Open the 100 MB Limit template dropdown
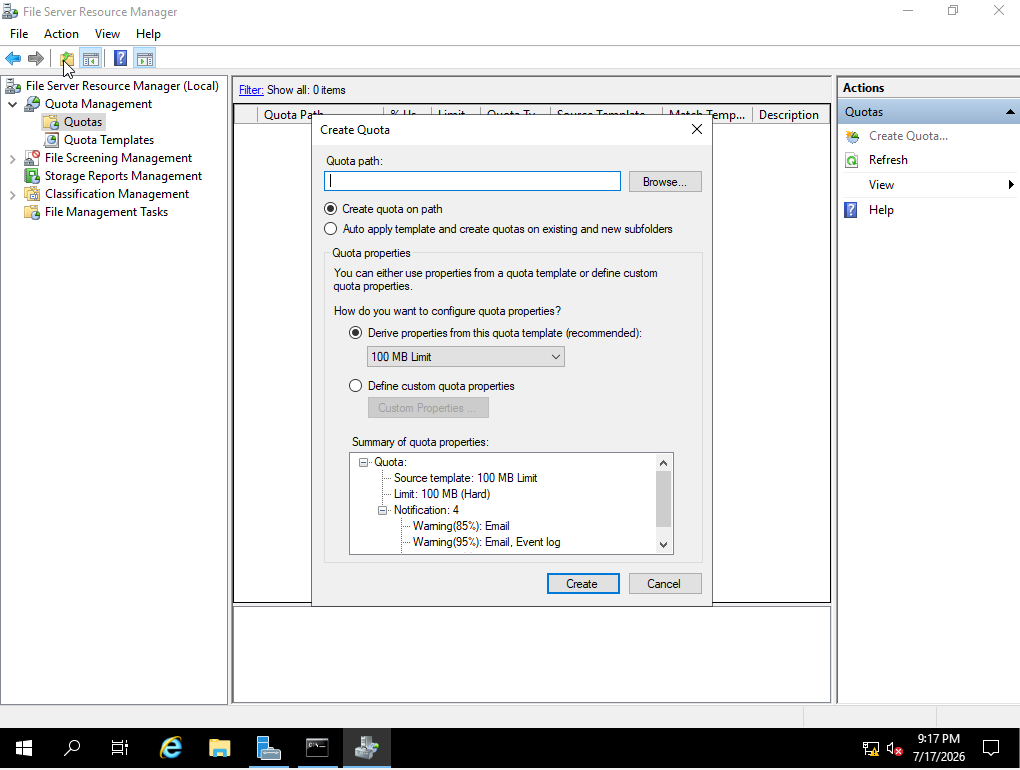Image resolution: width=1020 pixels, height=770 pixels. tap(466, 356)
